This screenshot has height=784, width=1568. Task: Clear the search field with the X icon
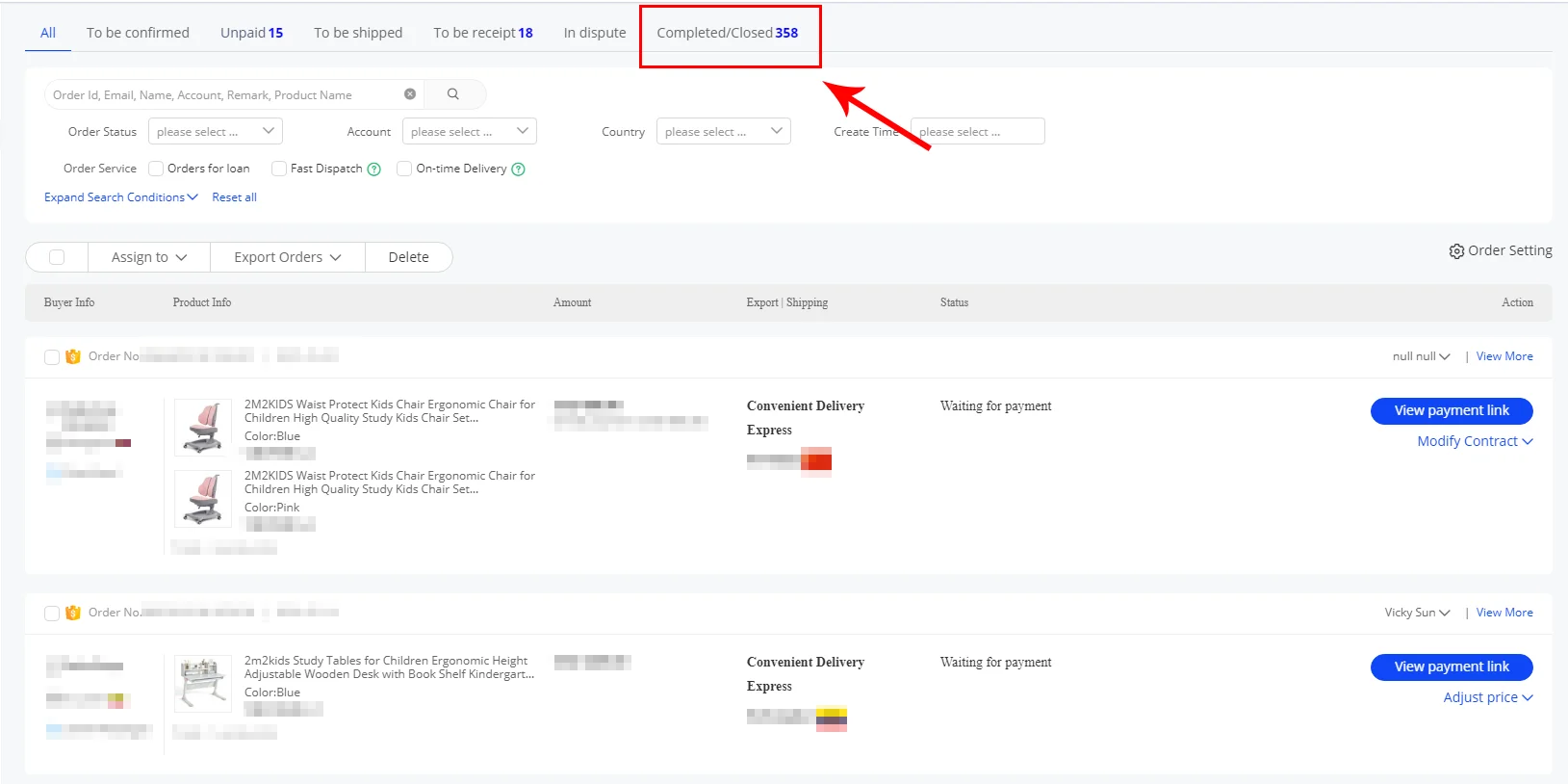(x=410, y=94)
